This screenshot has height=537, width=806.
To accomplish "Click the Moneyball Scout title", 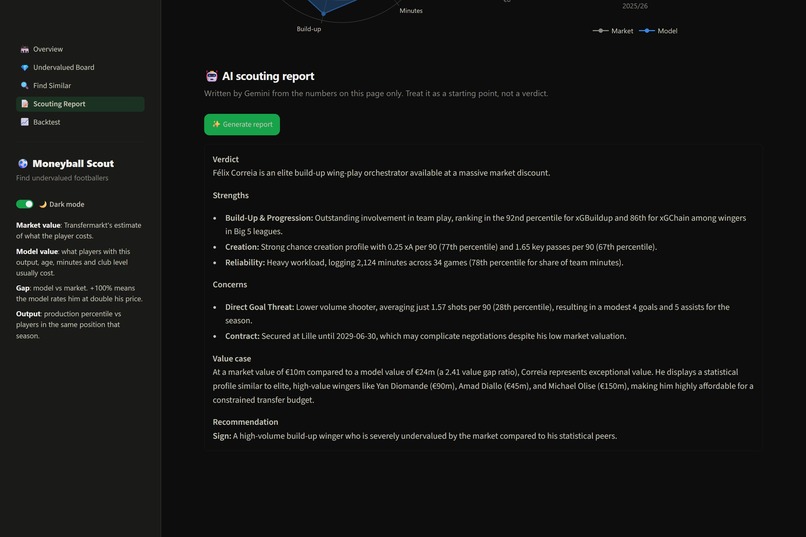I will click(73, 163).
